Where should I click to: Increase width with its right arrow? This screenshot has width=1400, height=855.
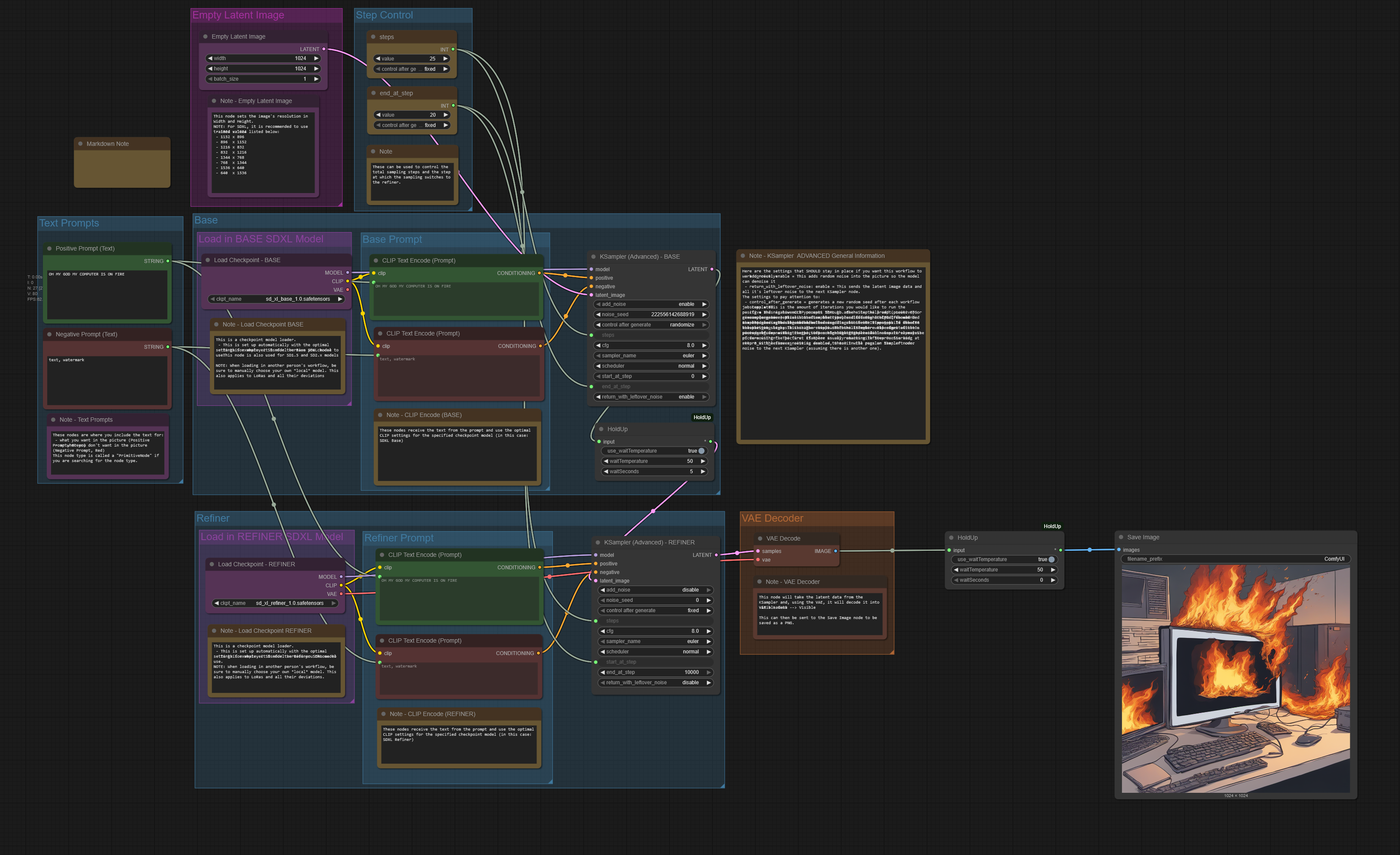pos(316,58)
